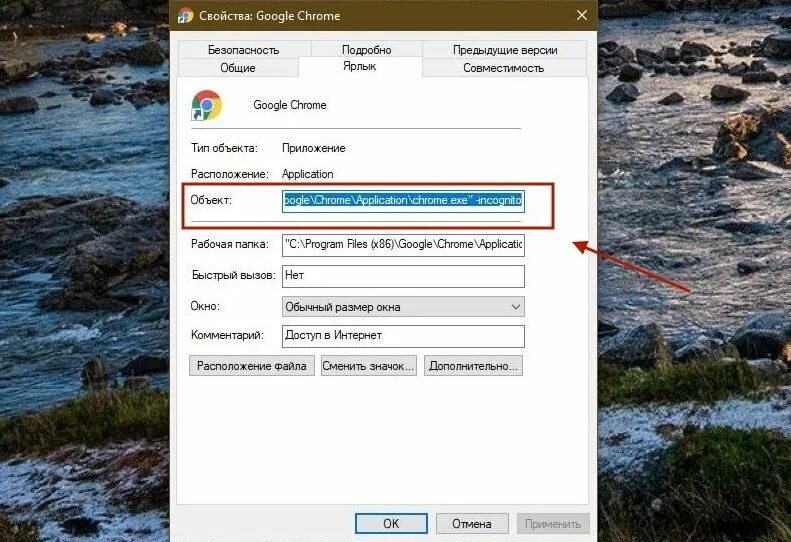Confirm with the OK button
791x542 pixels.
click(391, 524)
